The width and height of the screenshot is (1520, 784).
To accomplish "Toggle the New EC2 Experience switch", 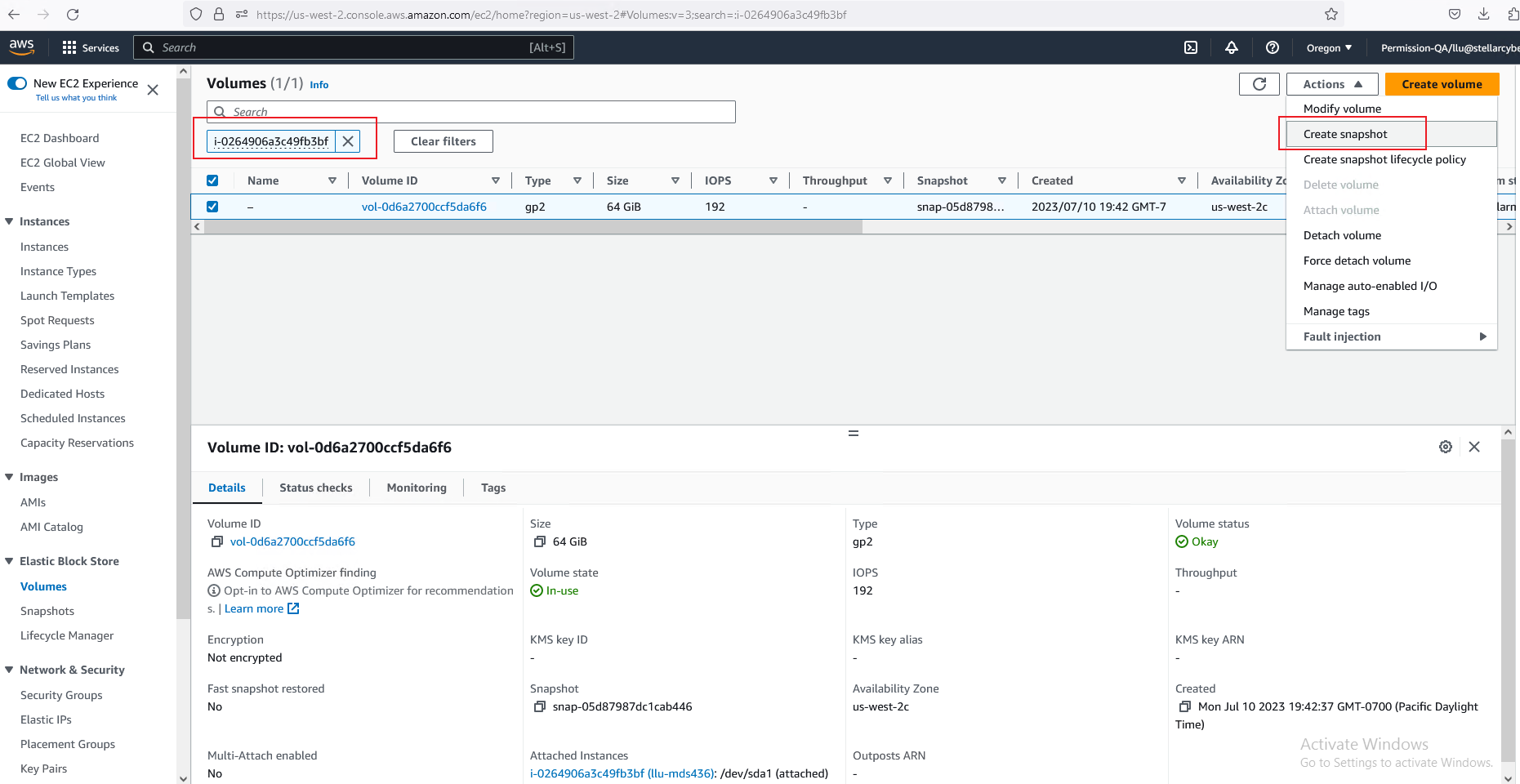I will (17, 83).
